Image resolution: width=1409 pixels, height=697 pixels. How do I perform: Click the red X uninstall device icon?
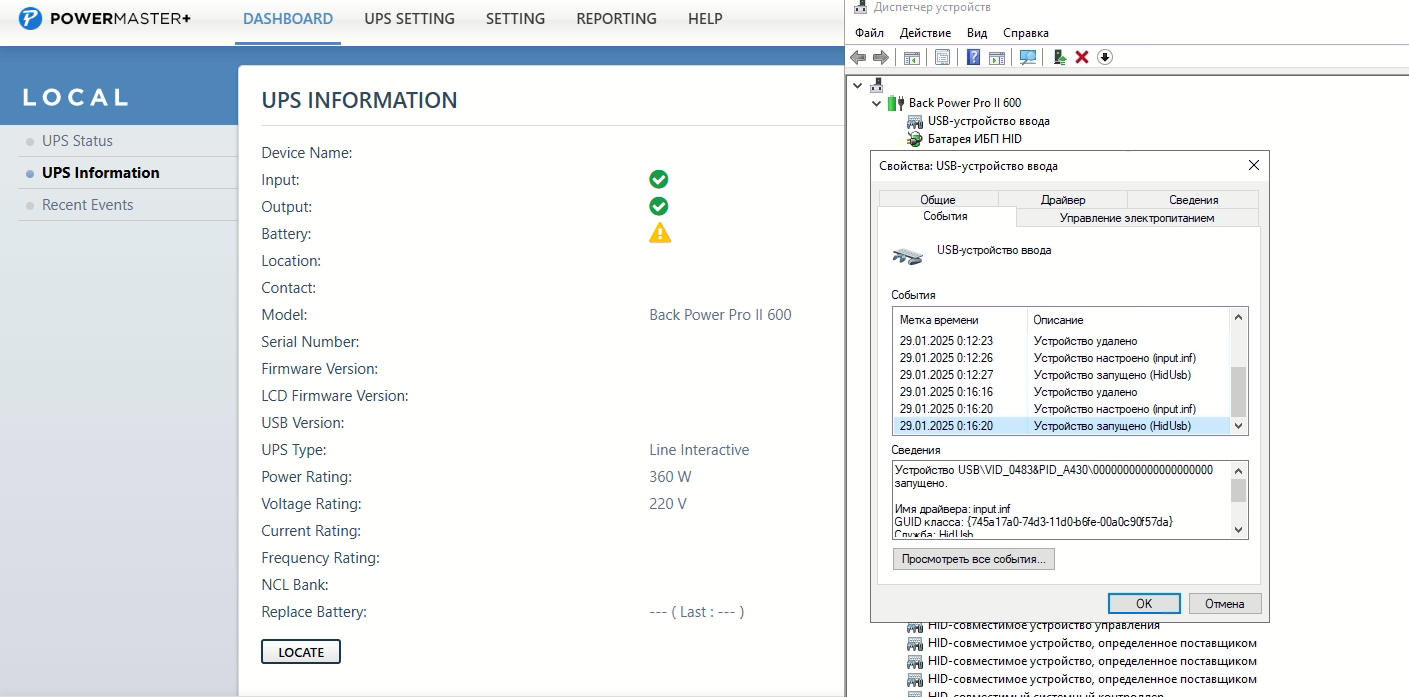pos(1082,58)
